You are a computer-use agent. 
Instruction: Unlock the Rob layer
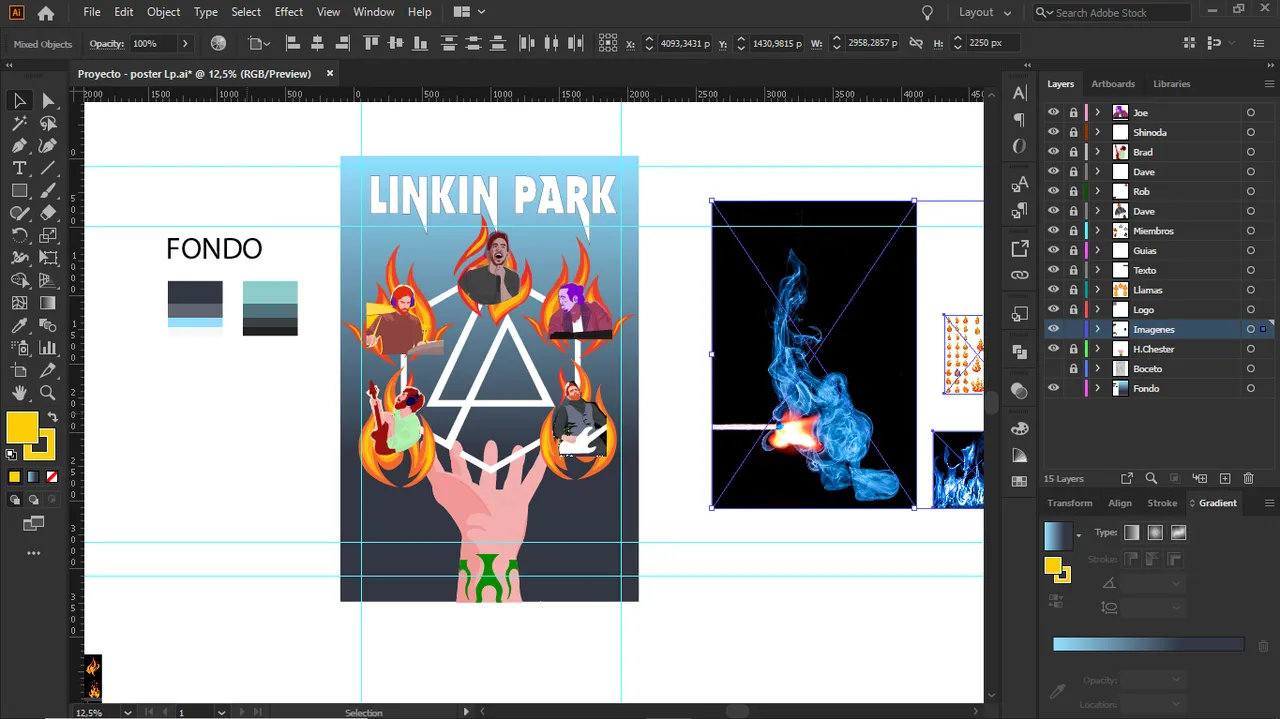[1073, 191]
